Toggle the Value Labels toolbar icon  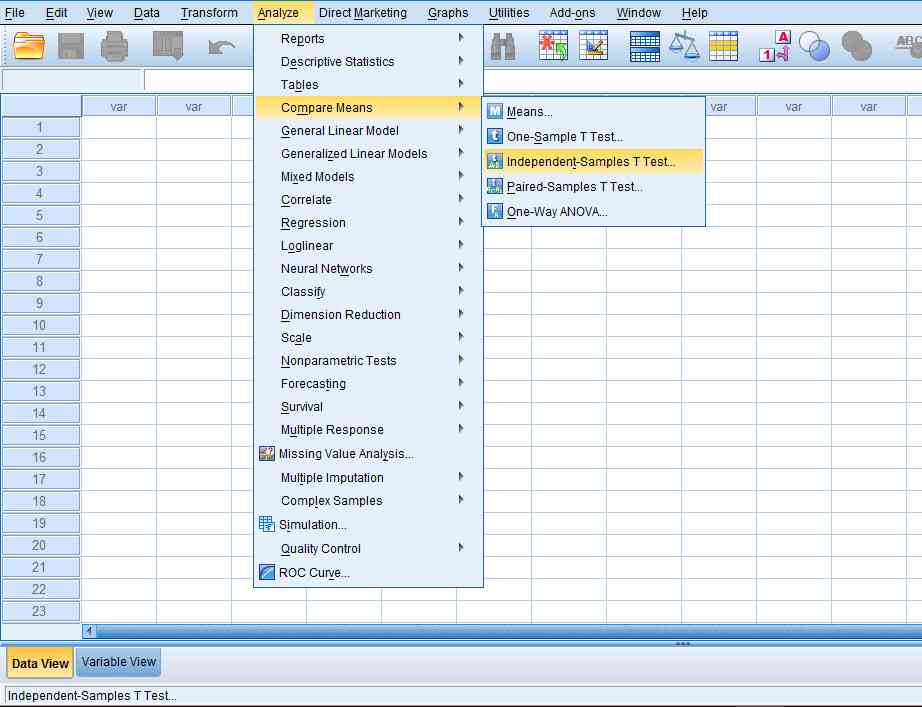(774, 46)
